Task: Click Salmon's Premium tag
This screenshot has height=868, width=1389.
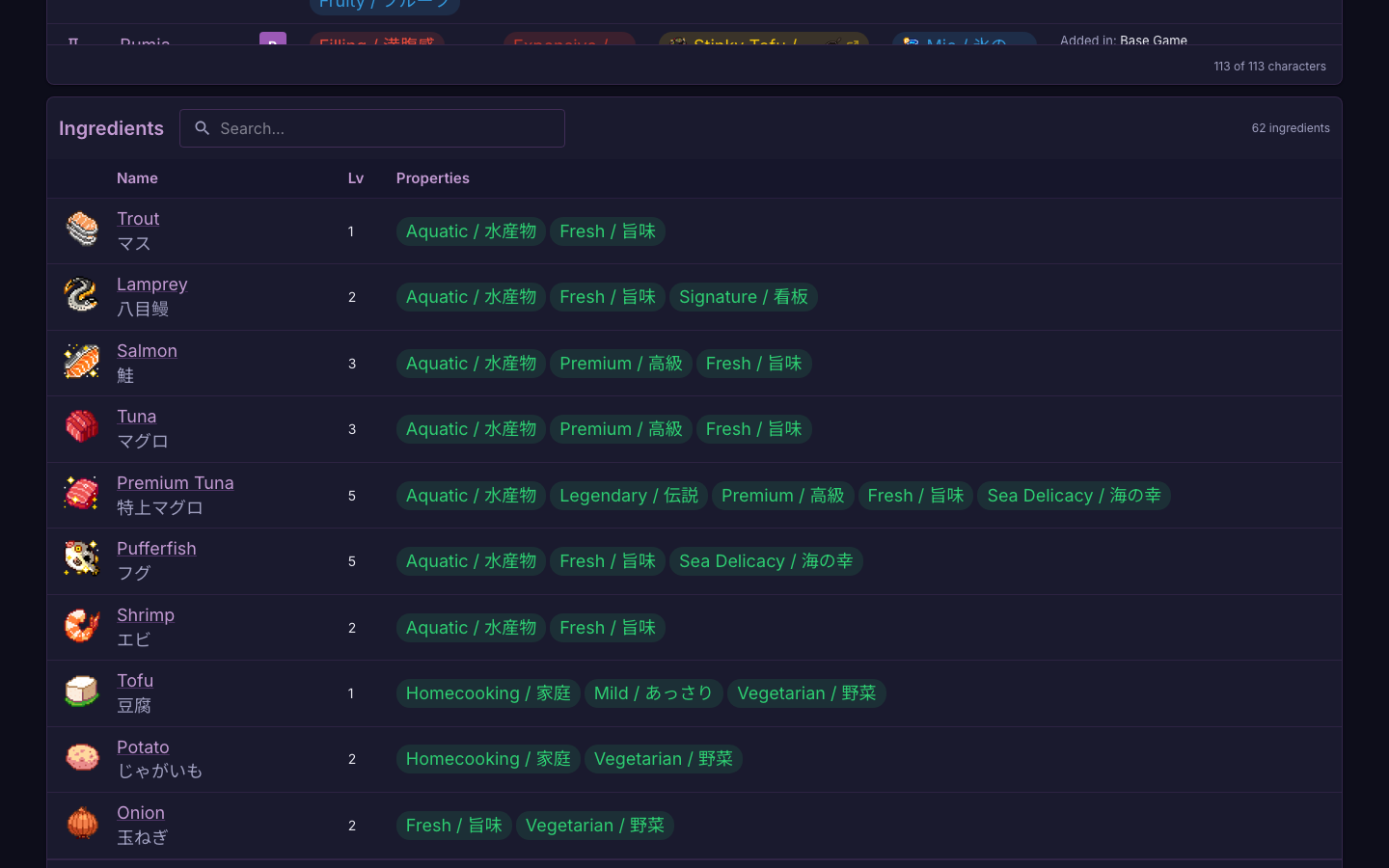Action: click(x=621, y=364)
